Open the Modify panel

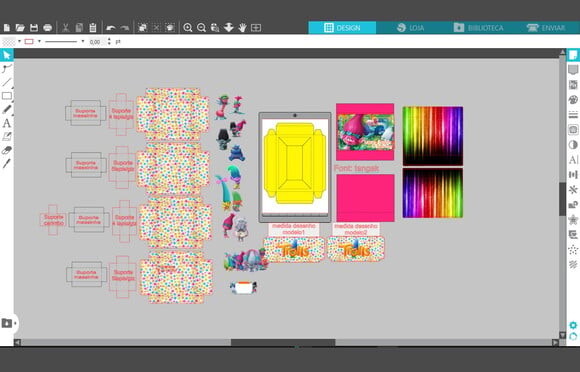573,204
